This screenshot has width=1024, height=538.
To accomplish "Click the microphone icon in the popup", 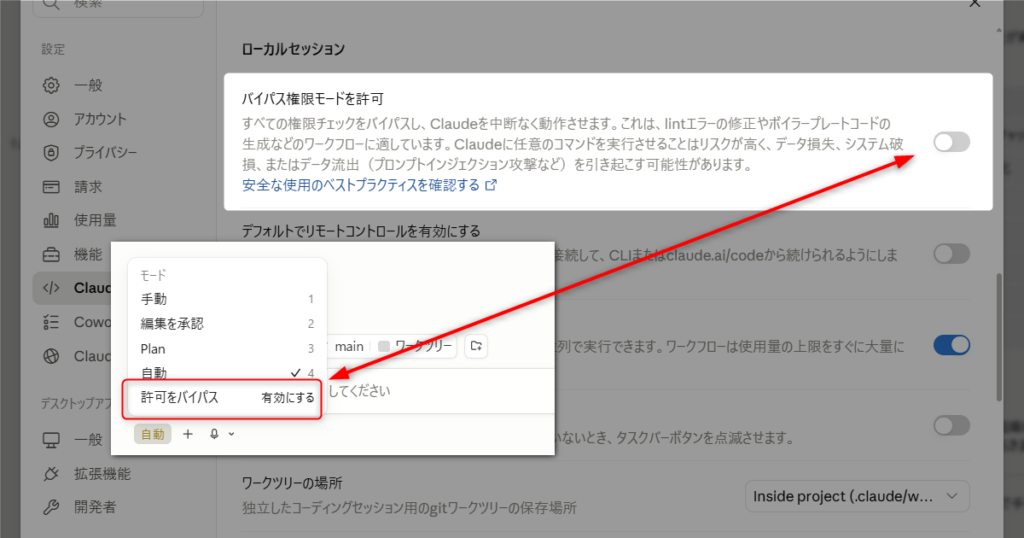I will point(214,434).
